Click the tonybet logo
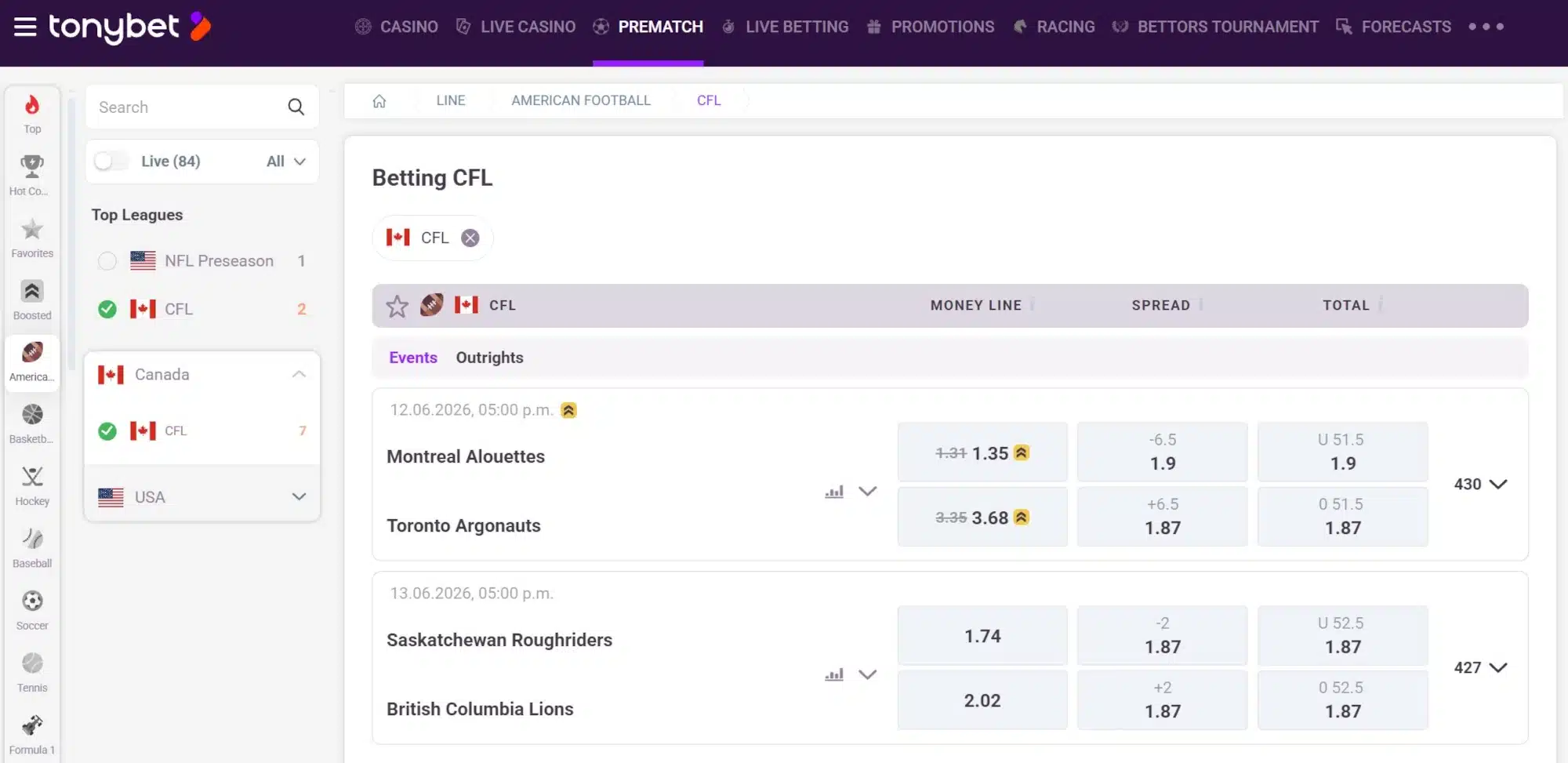The height and width of the screenshot is (763, 1568). click(x=130, y=27)
